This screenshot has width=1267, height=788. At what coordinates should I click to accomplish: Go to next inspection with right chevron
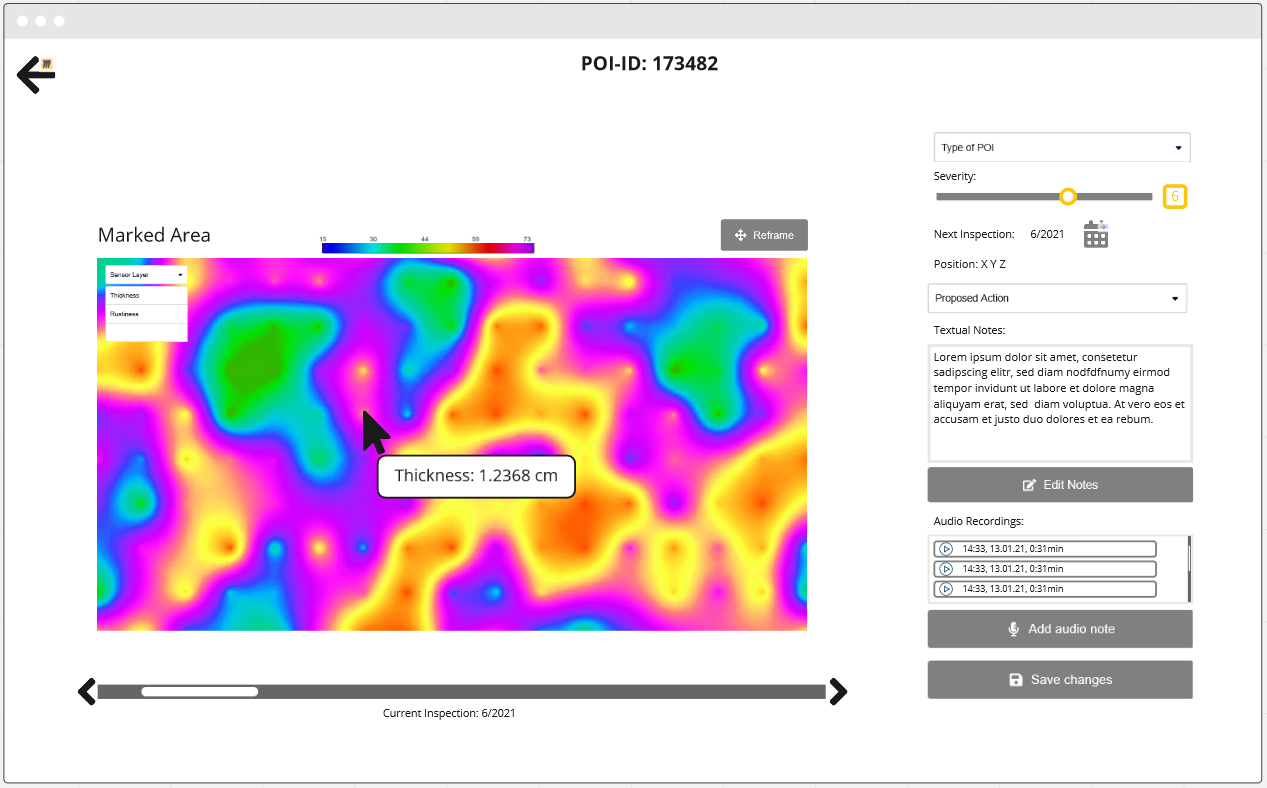click(837, 691)
